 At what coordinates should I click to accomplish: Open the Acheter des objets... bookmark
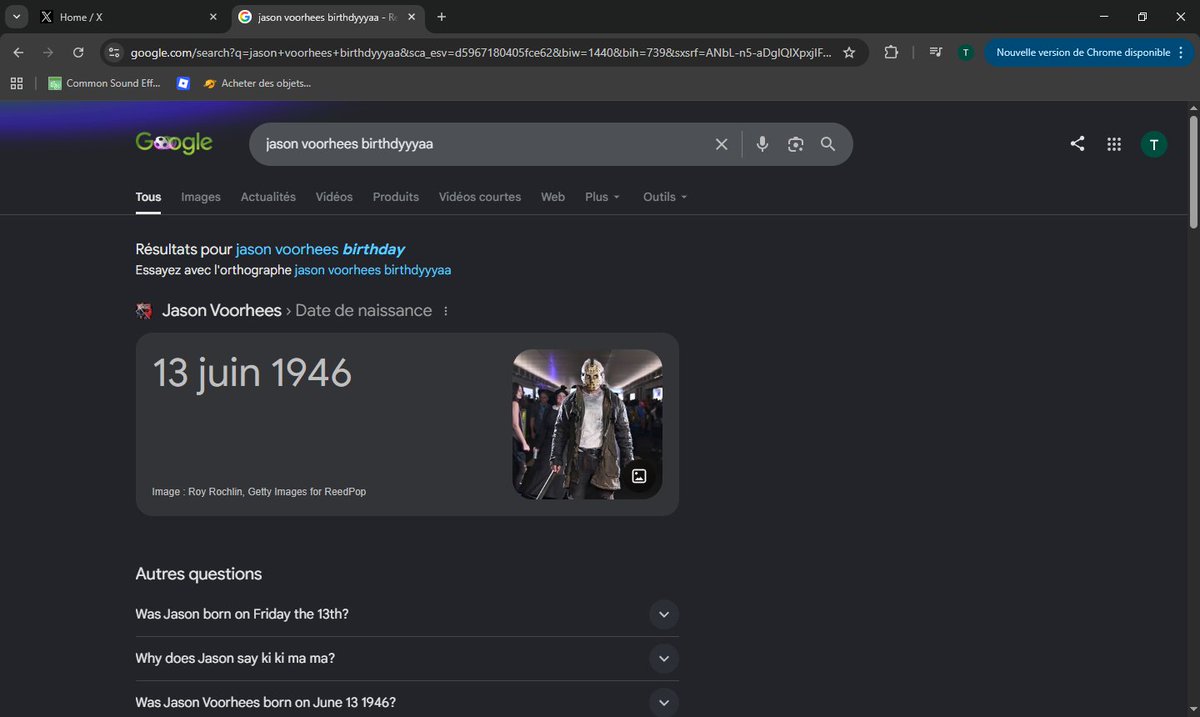click(x=258, y=83)
